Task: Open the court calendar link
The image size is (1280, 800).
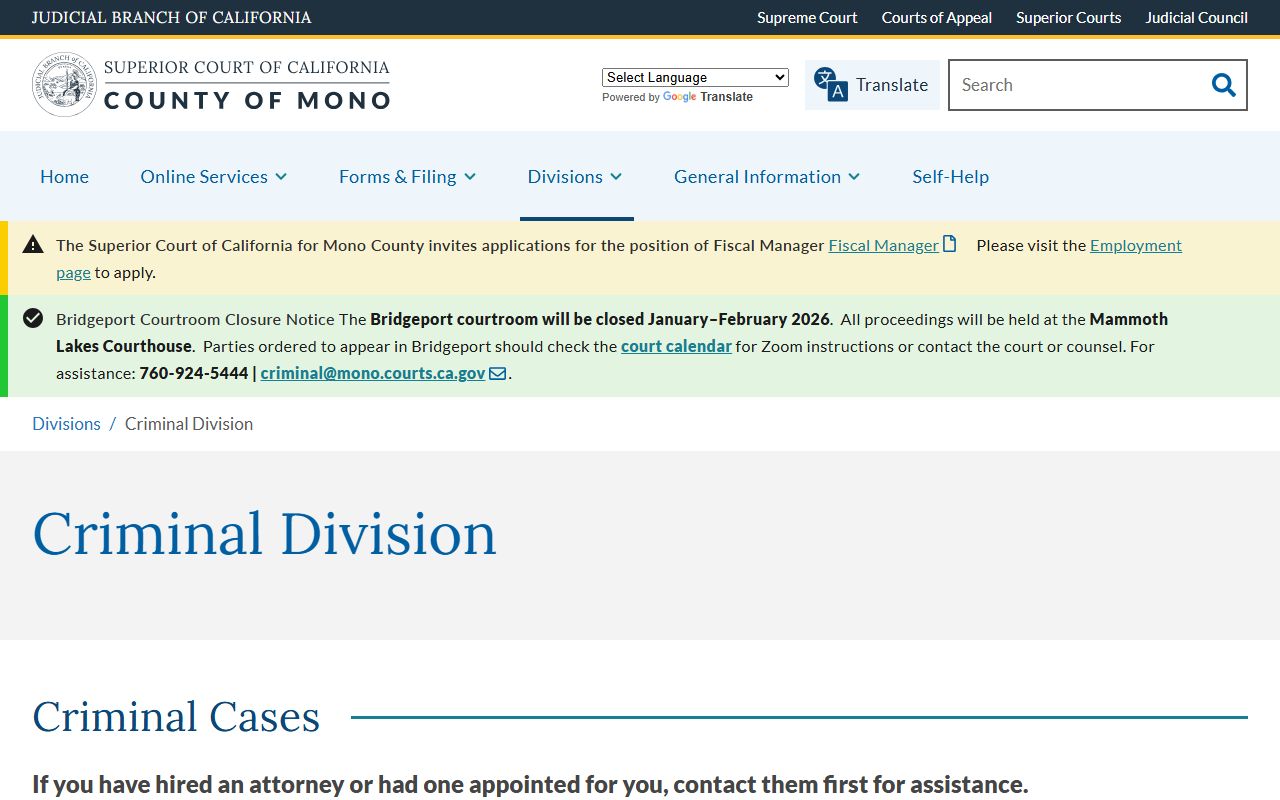Action: click(676, 346)
